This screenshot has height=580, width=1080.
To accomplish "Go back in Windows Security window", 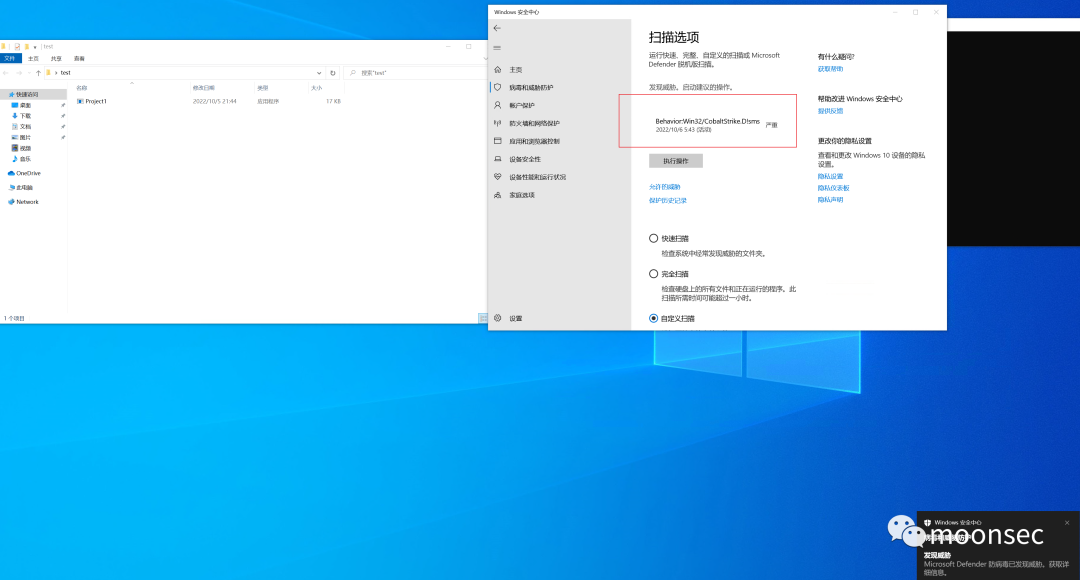I will (x=497, y=28).
